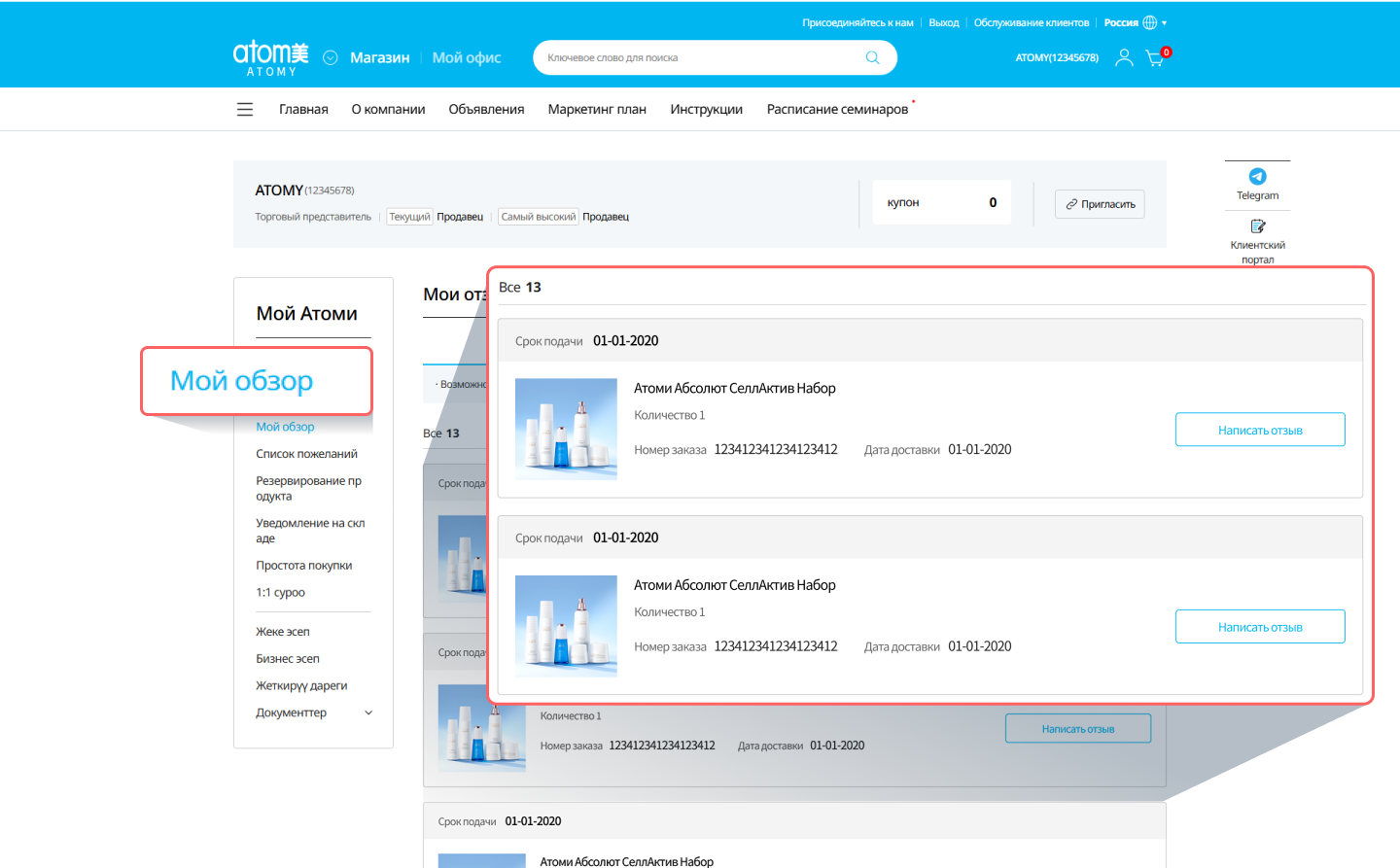Open Жеке эсеп sidebar item

click(x=282, y=632)
